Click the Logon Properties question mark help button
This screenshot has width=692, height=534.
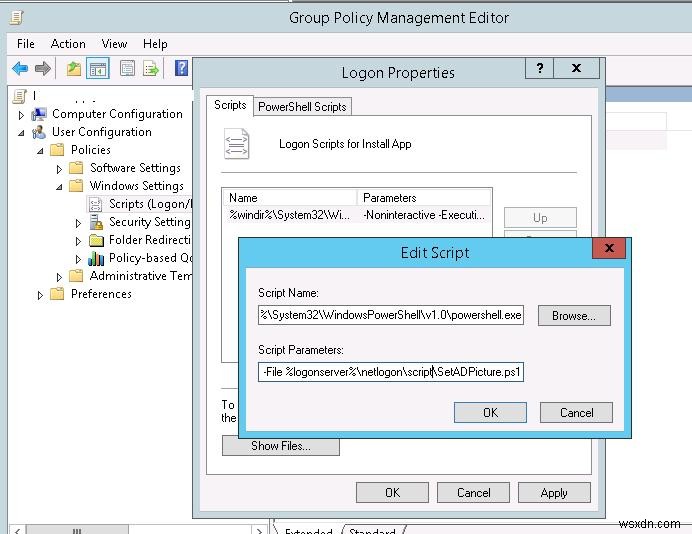pyautogui.click(x=539, y=68)
